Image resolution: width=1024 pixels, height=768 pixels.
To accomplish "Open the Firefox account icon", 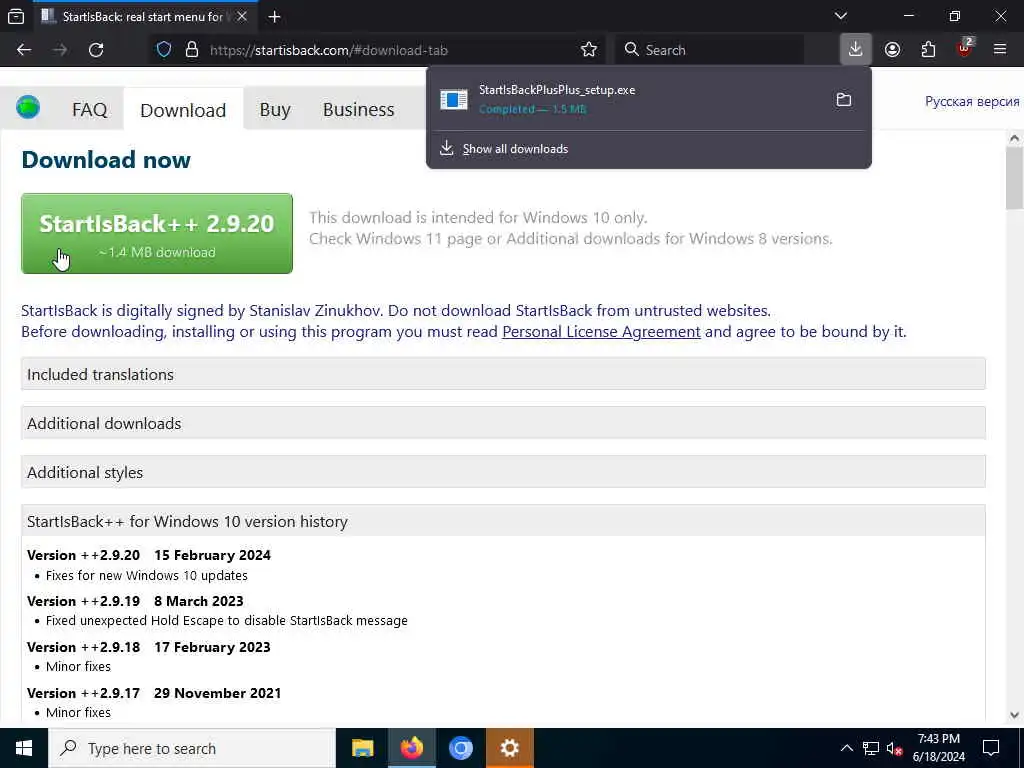I will pyautogui.click(x=892, y=50).
